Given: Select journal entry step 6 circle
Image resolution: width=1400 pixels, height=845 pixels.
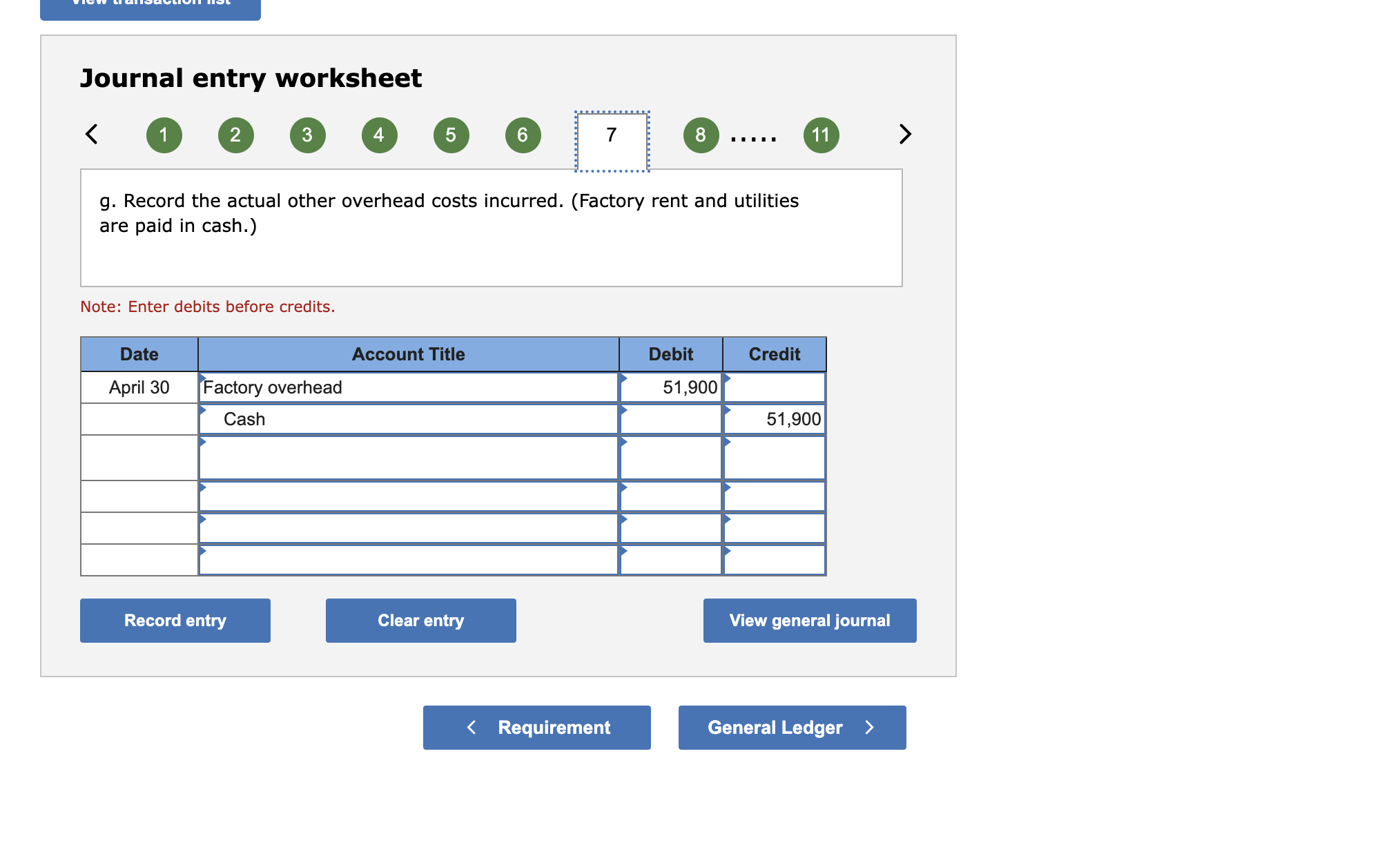Looking at the screenshot, I should (x=523, y=135).
